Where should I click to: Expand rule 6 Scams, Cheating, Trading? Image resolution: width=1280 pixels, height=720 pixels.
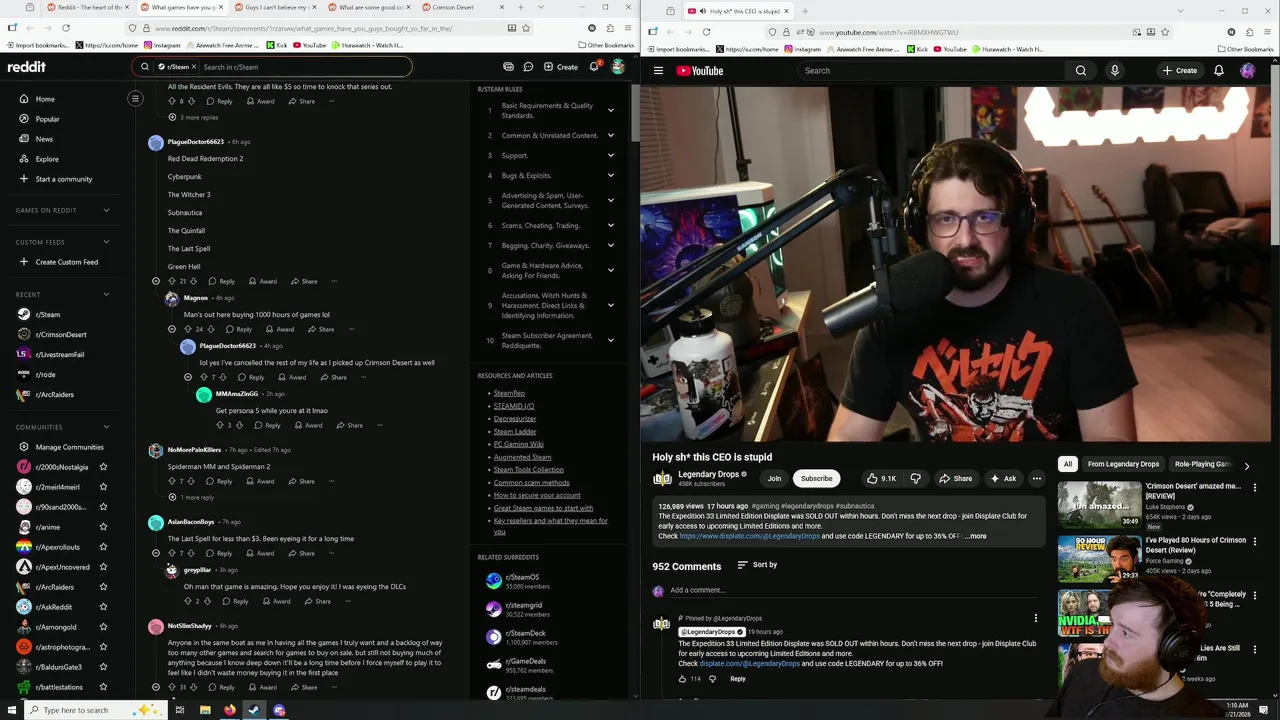pos(610,225)
